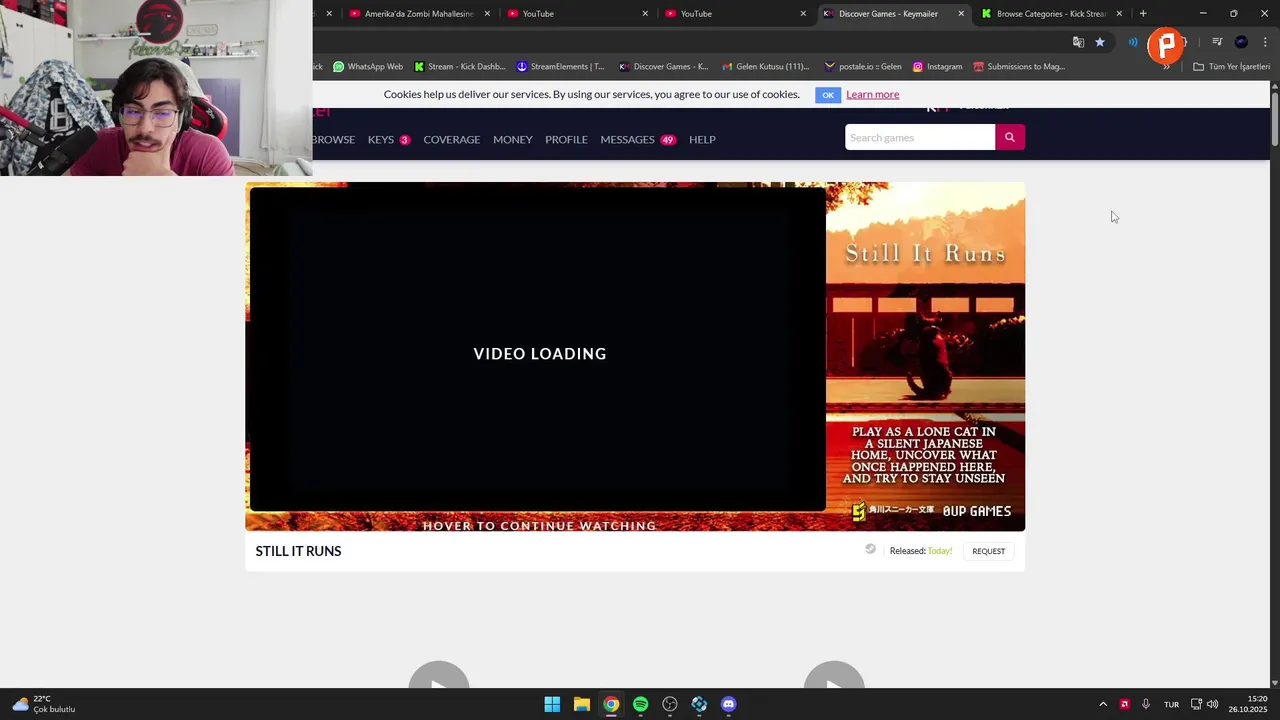Open the media control icon in toolbar
This screenshot has width=1280, height=720.
pyautogui.click(x=1217, y=42)
